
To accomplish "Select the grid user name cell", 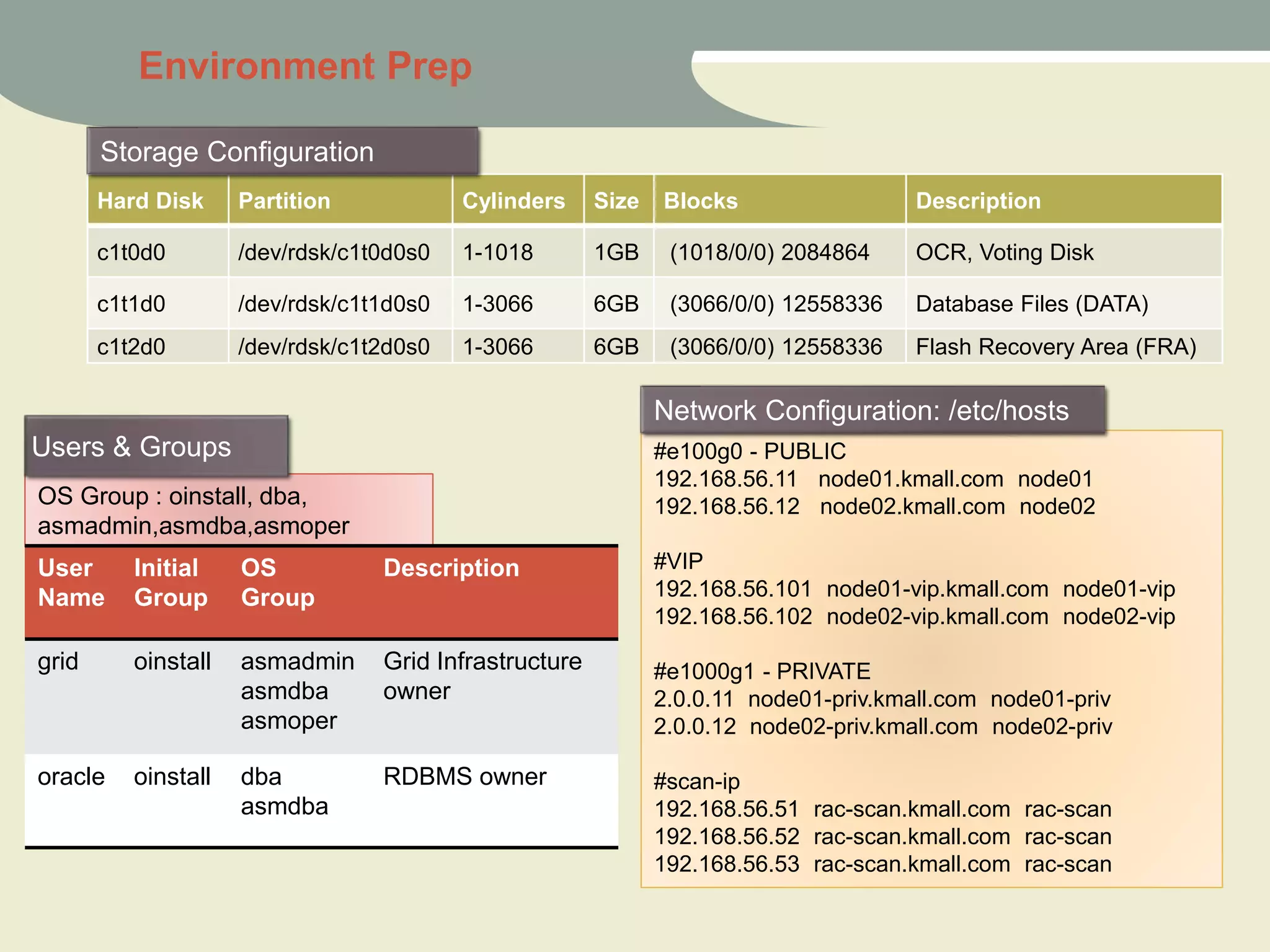I will [x=58, y=662].
